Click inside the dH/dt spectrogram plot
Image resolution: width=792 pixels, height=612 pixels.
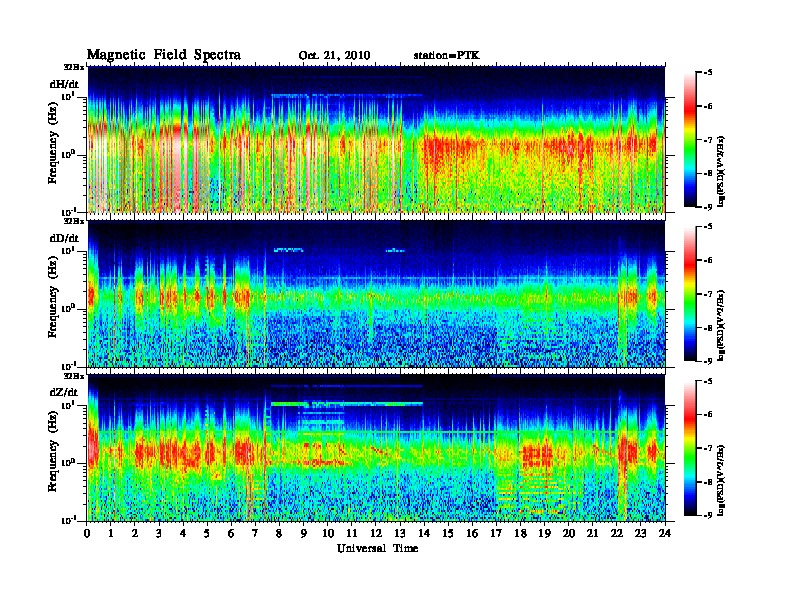(x=376, y=139)
